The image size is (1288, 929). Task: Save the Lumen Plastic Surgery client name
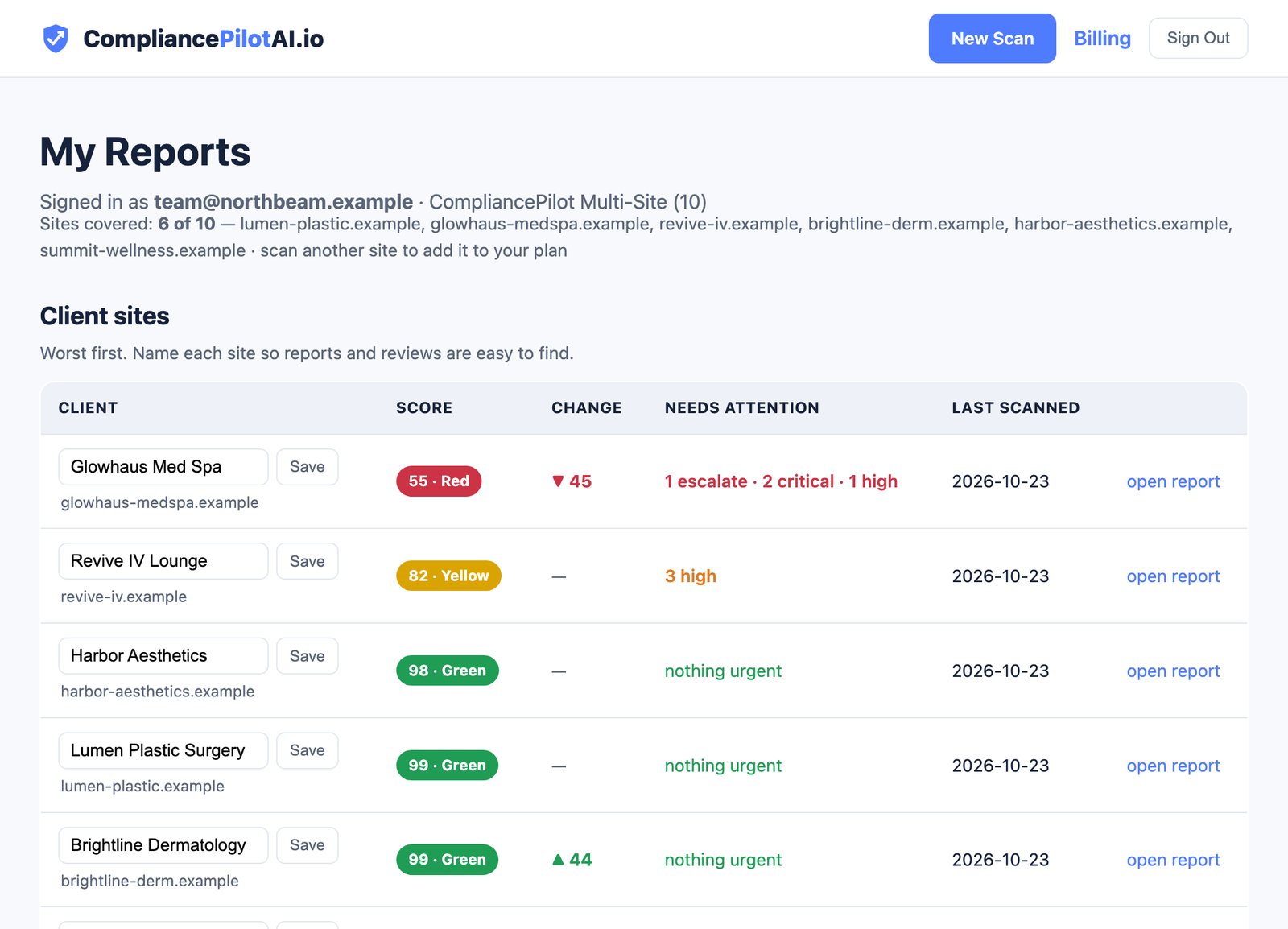pyautogui.click(x=307, y=750)
